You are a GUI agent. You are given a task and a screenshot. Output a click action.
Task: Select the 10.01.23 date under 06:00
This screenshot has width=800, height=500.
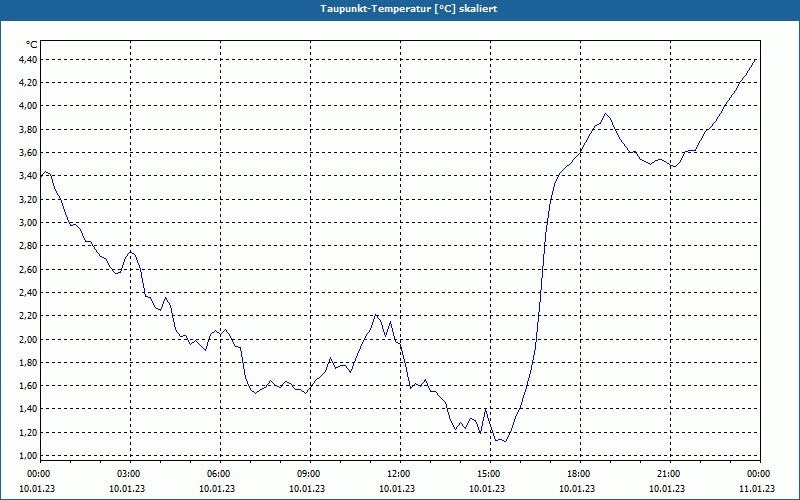[x=217, y=489]
